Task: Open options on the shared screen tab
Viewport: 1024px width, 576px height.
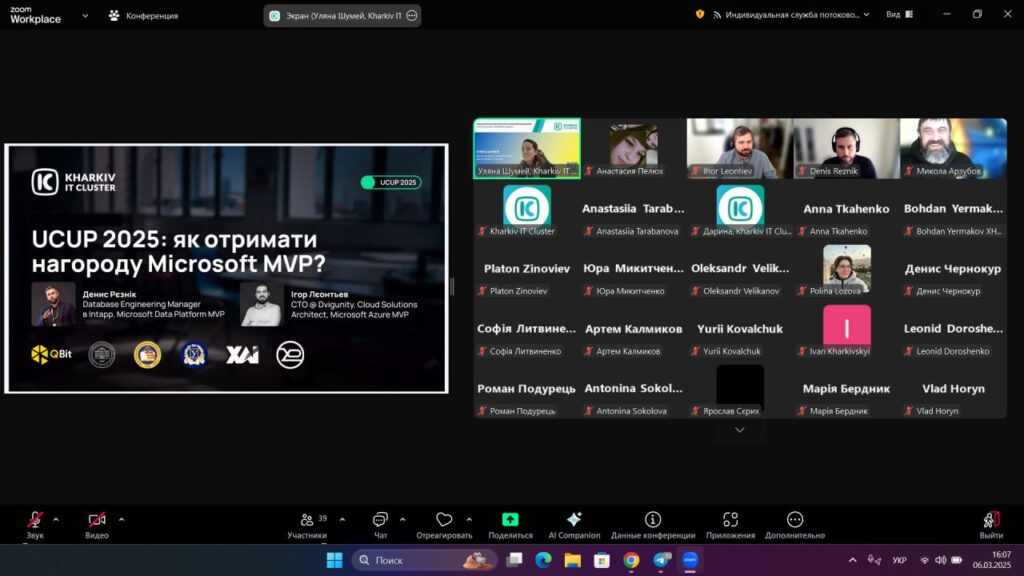Action: click(411, 15)
